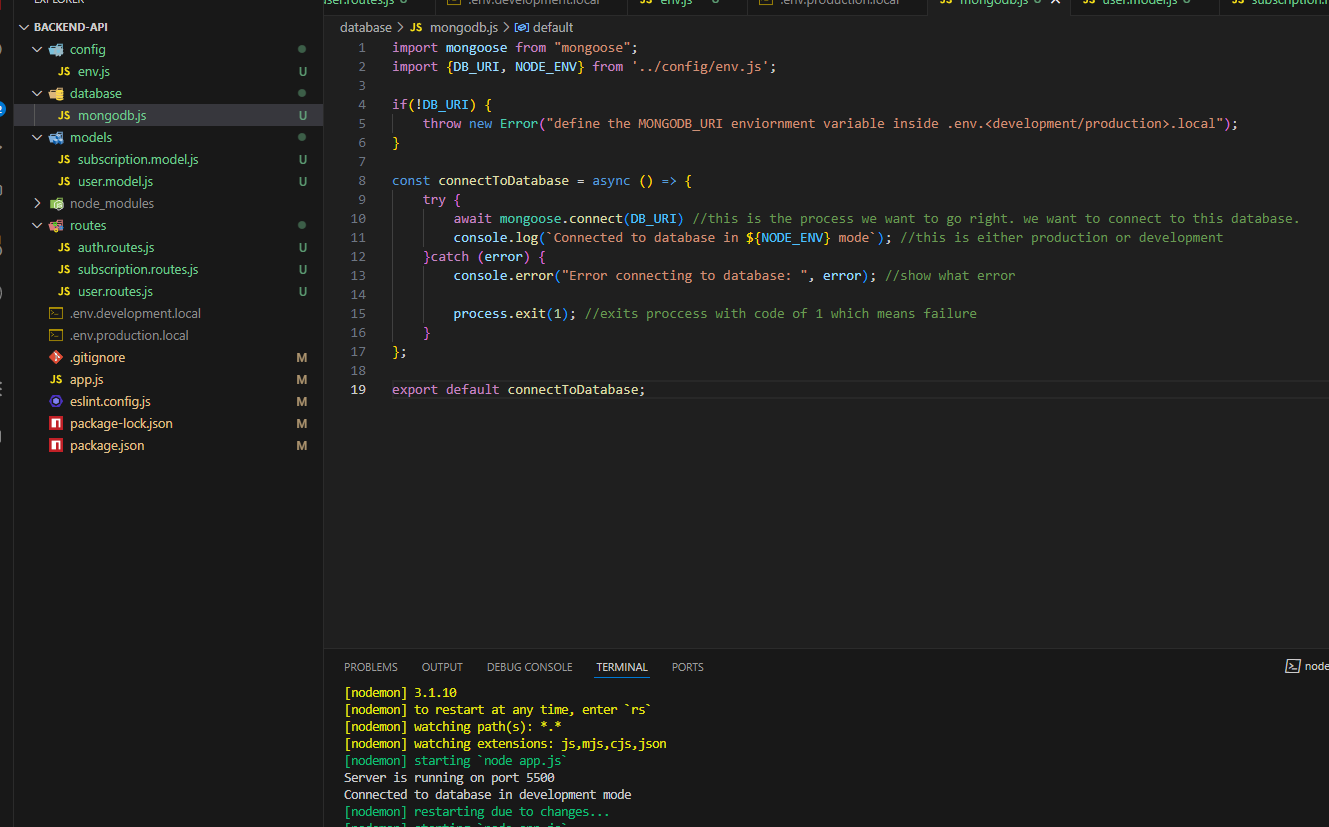Click the M status badge on .gitignore row

(x=302, y=357)
